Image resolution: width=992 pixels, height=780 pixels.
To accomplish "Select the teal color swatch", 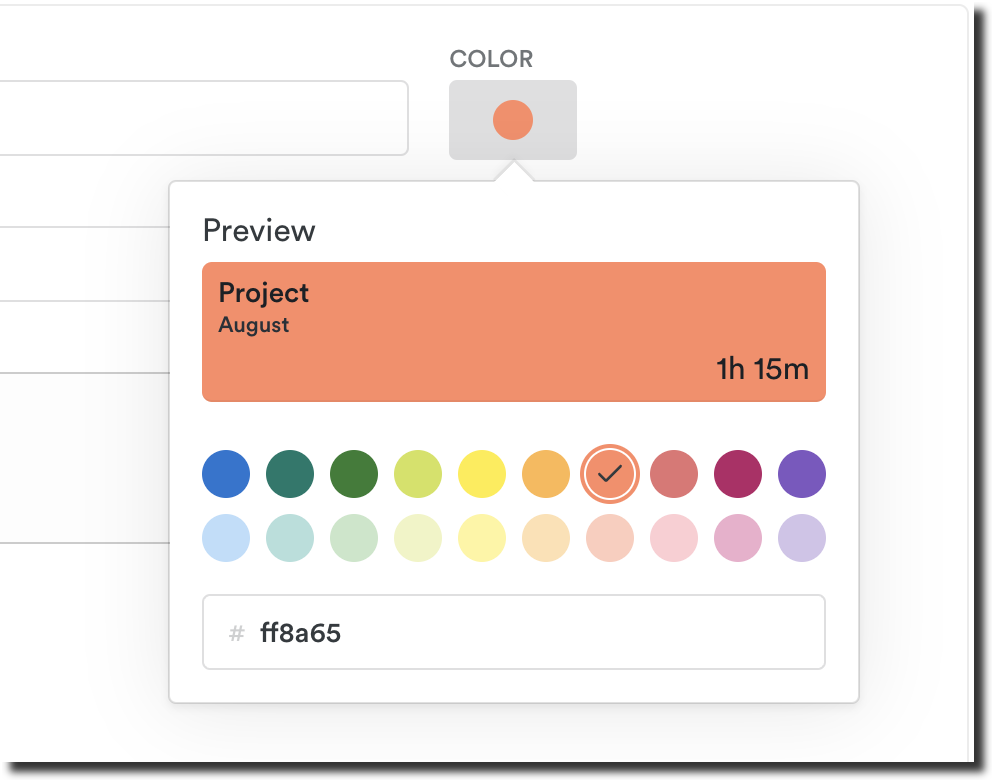I will [x=290, y=474].
